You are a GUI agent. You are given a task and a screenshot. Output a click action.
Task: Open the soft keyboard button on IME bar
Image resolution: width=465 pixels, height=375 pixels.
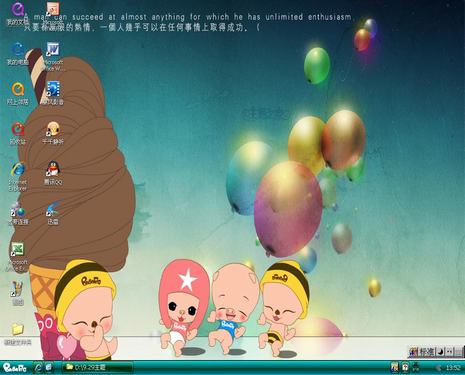459,352
